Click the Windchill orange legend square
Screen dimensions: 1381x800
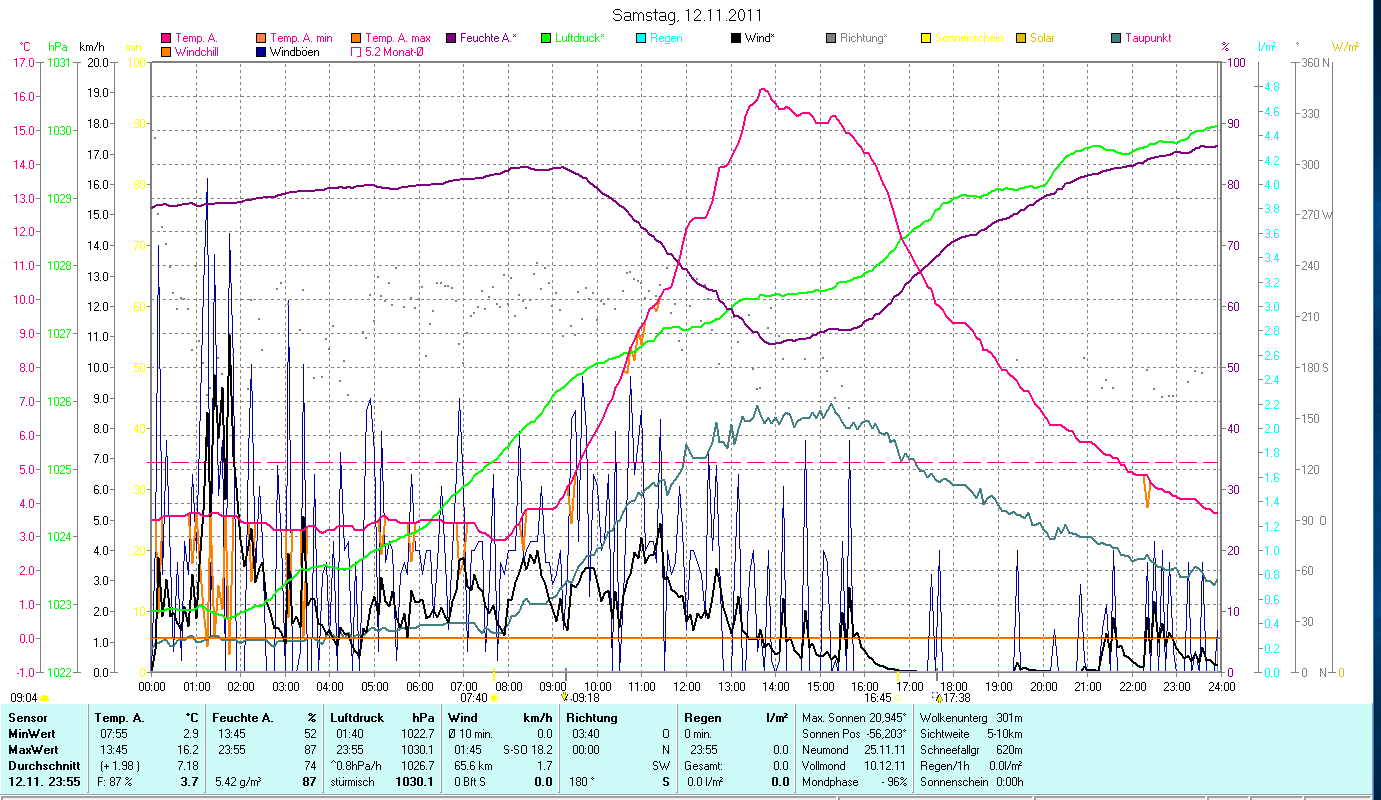pyautogui.click(x=166, y=52)
